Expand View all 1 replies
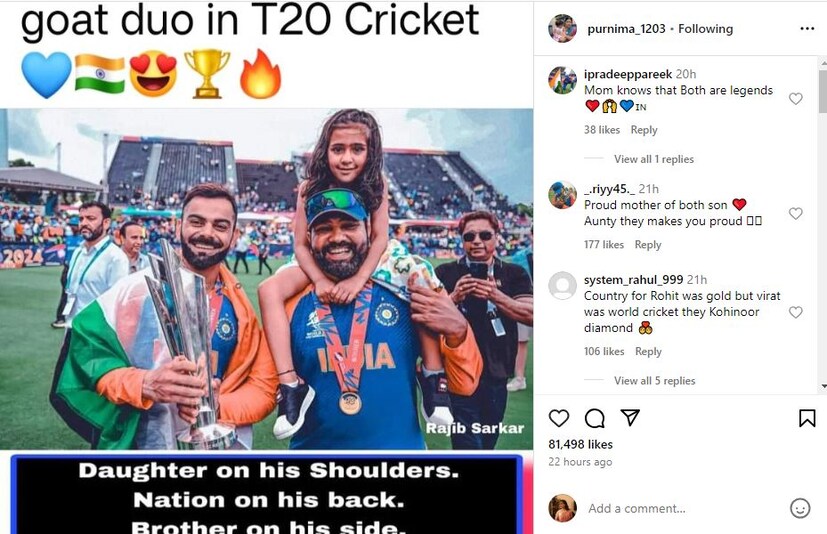Screen dimensions: 827x534 tap(653, 159)
